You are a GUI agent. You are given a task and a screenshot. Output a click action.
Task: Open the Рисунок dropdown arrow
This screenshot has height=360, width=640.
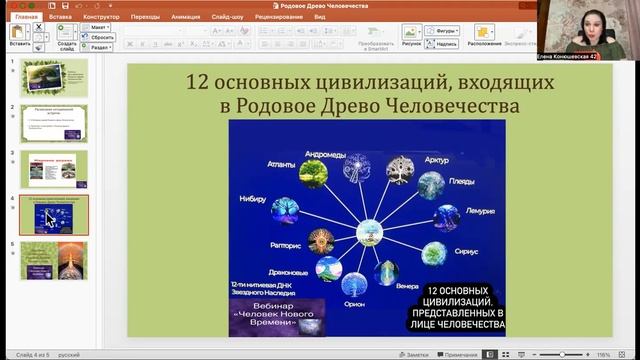pos(420,32)
